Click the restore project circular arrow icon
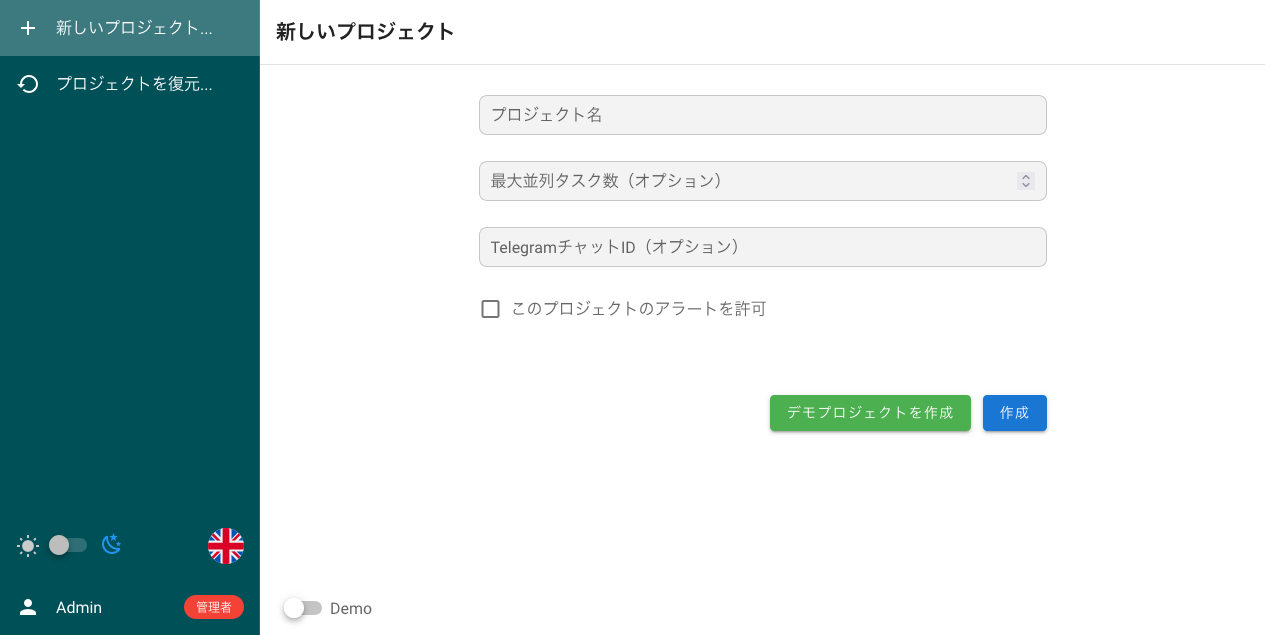The height and width of the screenshot is (635, 1265). click(x=28, y=84)
